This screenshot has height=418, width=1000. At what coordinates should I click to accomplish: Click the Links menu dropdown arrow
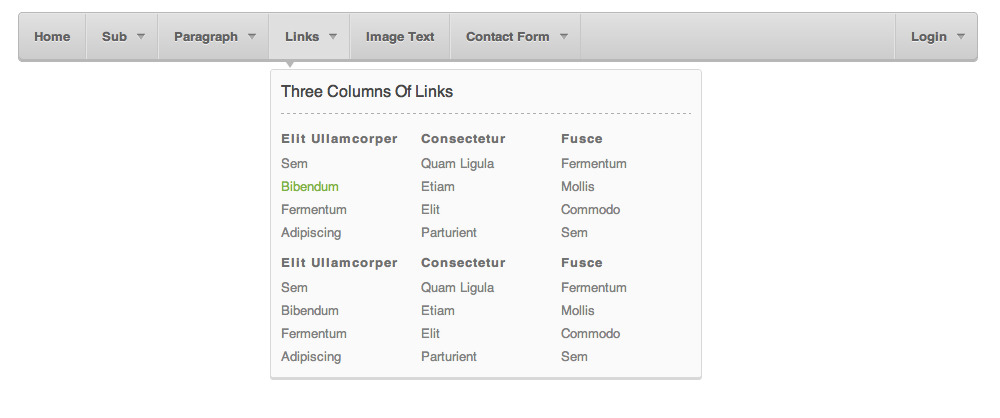(333, 36)
